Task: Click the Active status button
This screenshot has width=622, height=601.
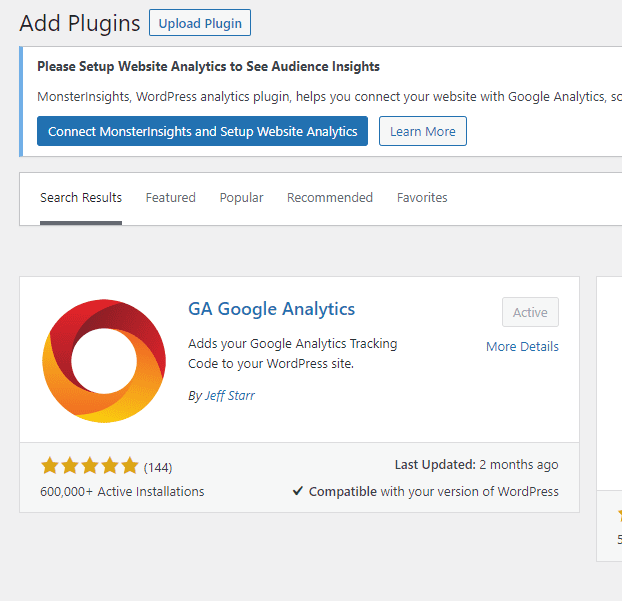Action: click(530, 313)
